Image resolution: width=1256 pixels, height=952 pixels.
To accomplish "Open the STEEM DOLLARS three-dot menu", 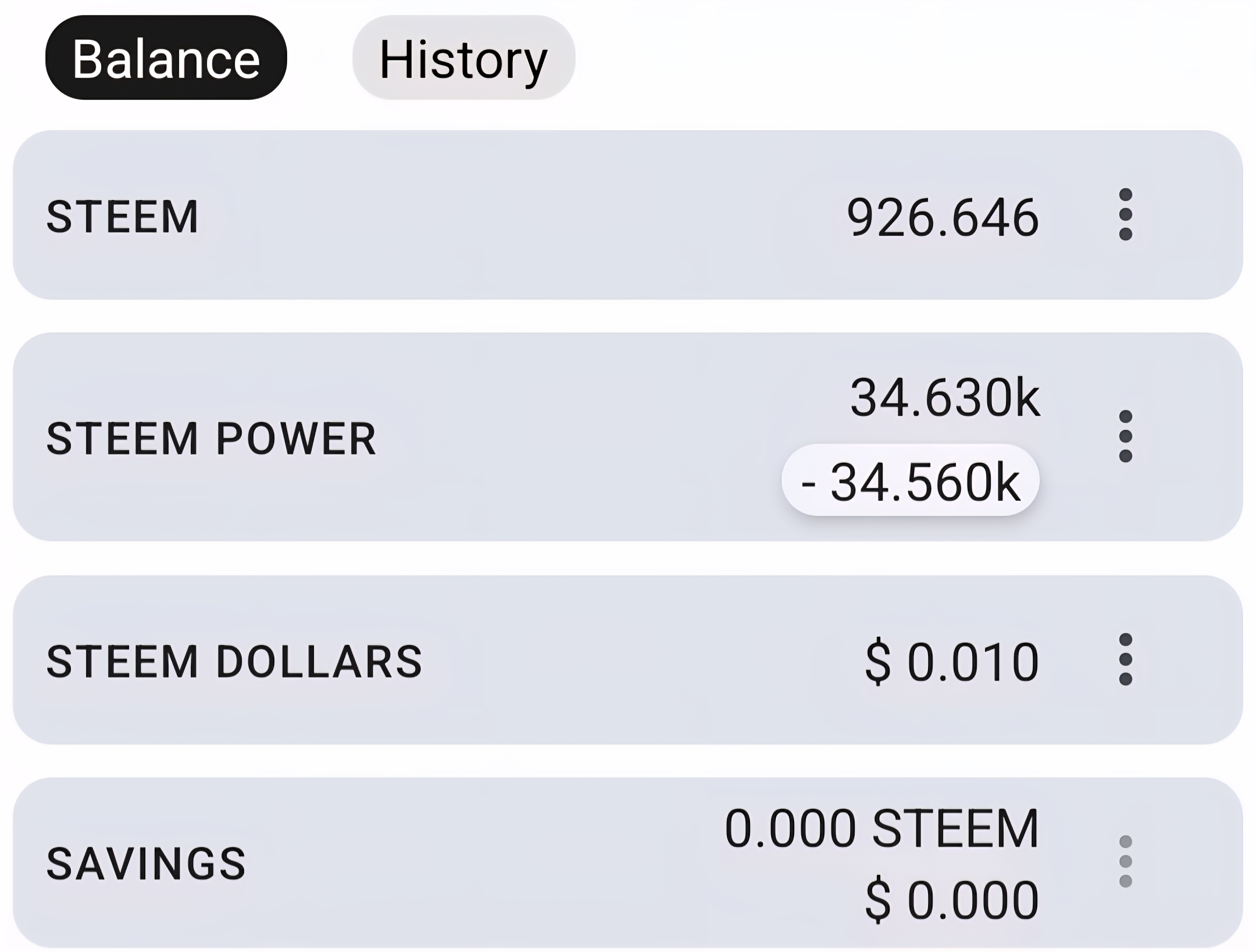I will (x=1125, y=659).
